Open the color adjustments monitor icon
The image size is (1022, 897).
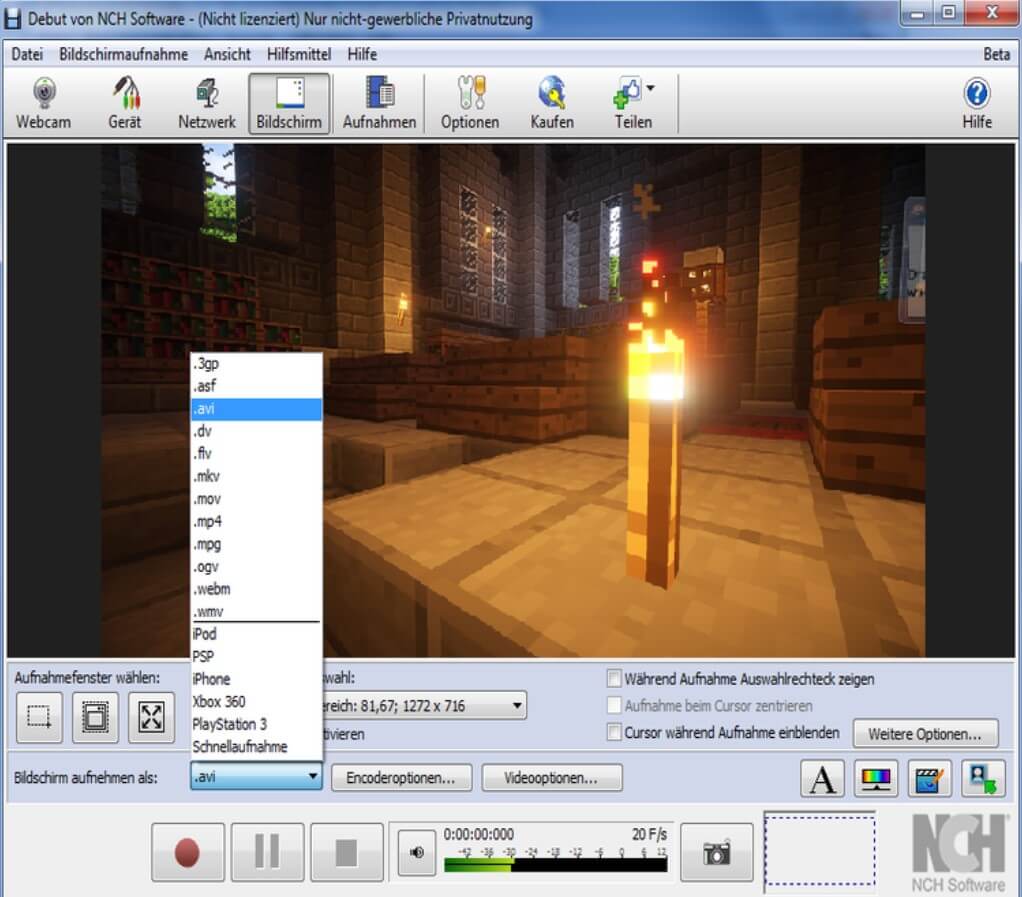[877, 779]
